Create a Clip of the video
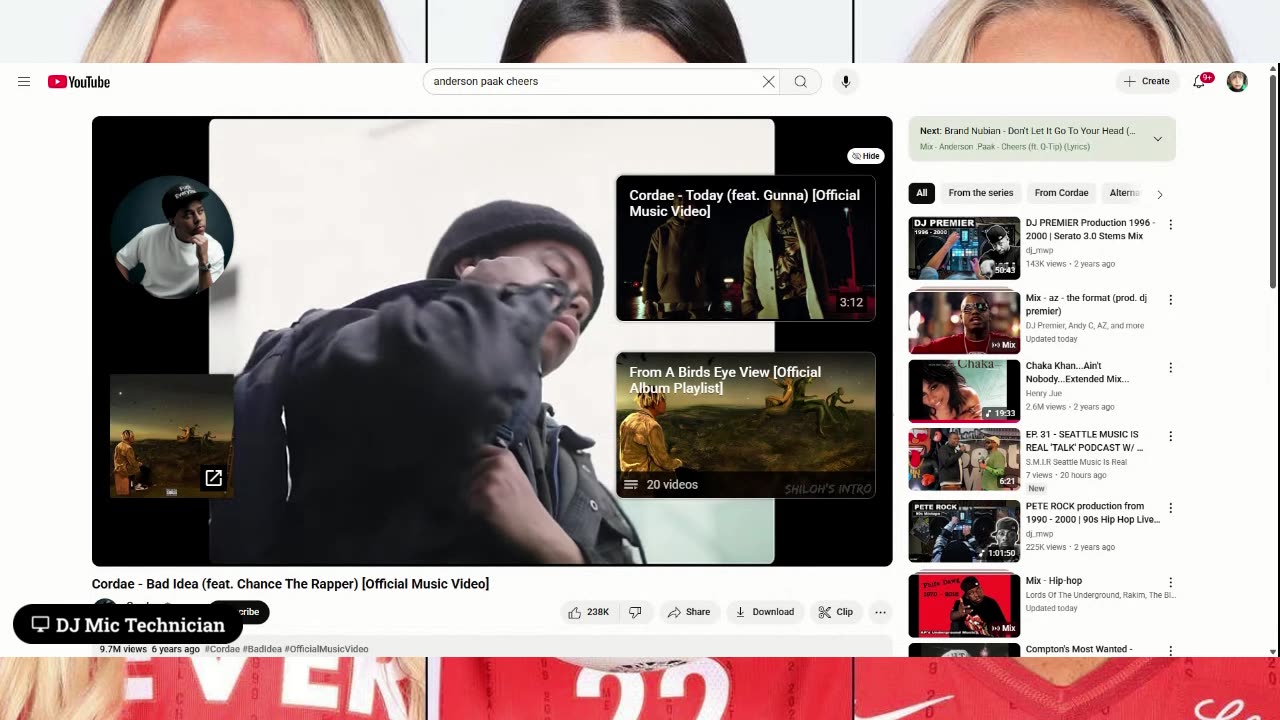 [x=835, y=612]
